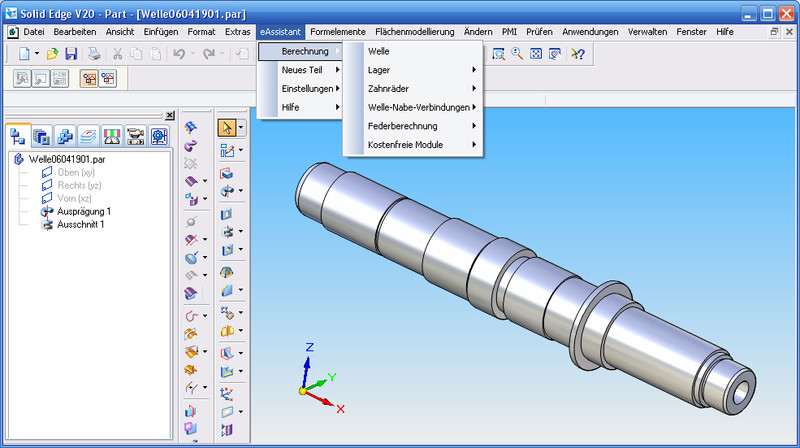Close the EdgeBar panel with X
Image resolution: width=800 pixels, height=448 pixels.
[169, 116]
